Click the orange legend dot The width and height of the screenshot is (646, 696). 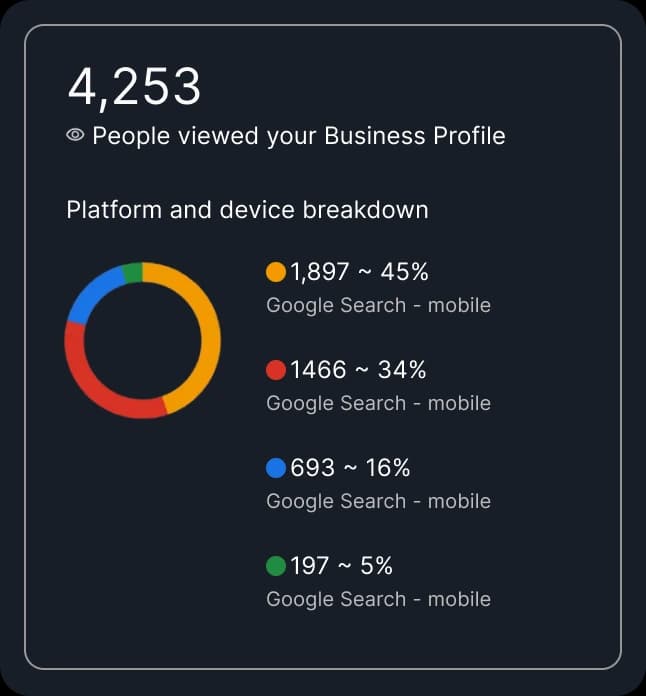(276, 272)
